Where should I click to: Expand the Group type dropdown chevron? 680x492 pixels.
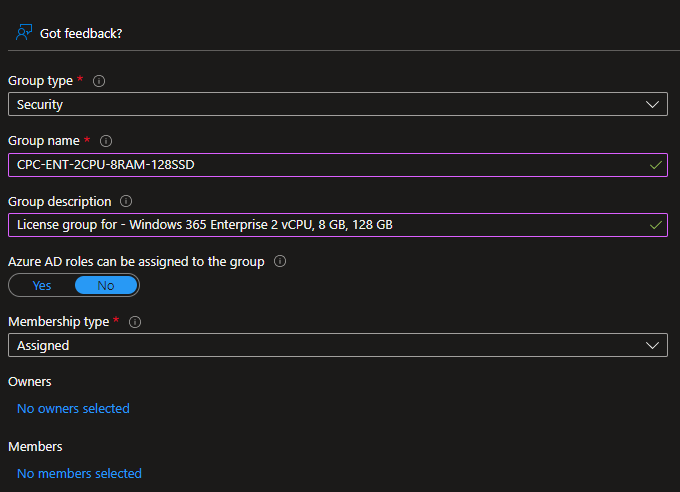(x=654, y=104)
